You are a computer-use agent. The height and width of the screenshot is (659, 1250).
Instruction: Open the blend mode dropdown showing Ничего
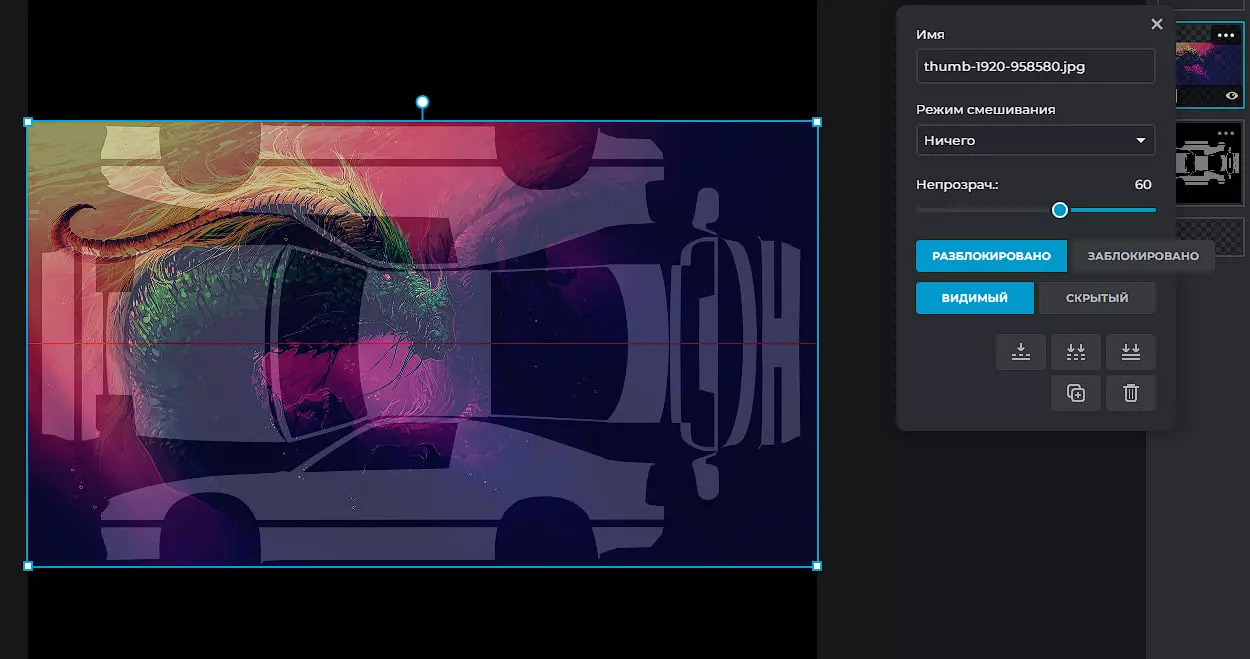[x=1035, y=140]
